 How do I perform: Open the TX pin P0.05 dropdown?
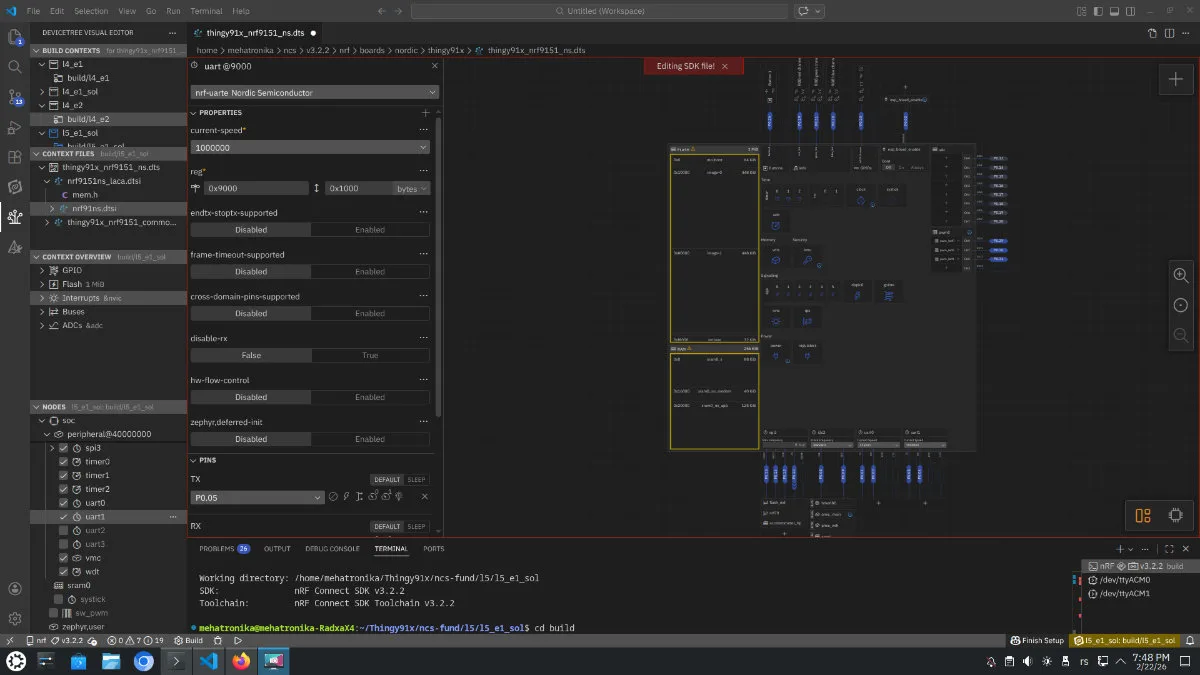point(257,497)
